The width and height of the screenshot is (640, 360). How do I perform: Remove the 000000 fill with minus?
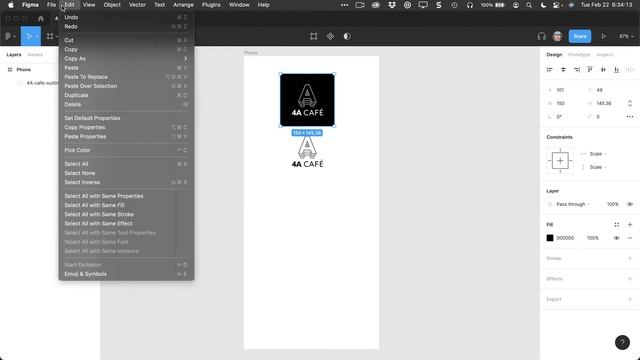630,238
